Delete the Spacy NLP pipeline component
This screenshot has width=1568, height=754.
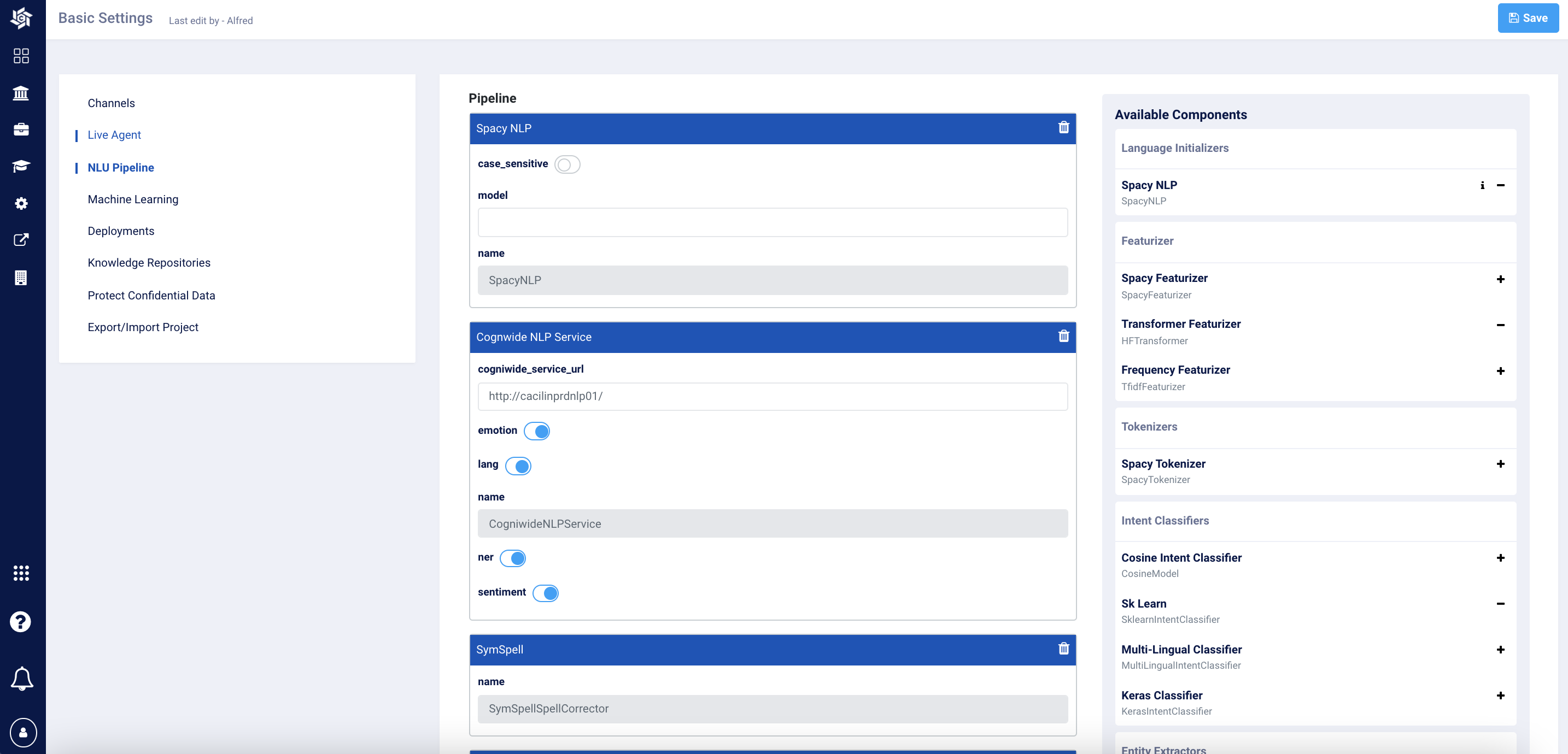pyautogui.click(x=1063, y=128)
